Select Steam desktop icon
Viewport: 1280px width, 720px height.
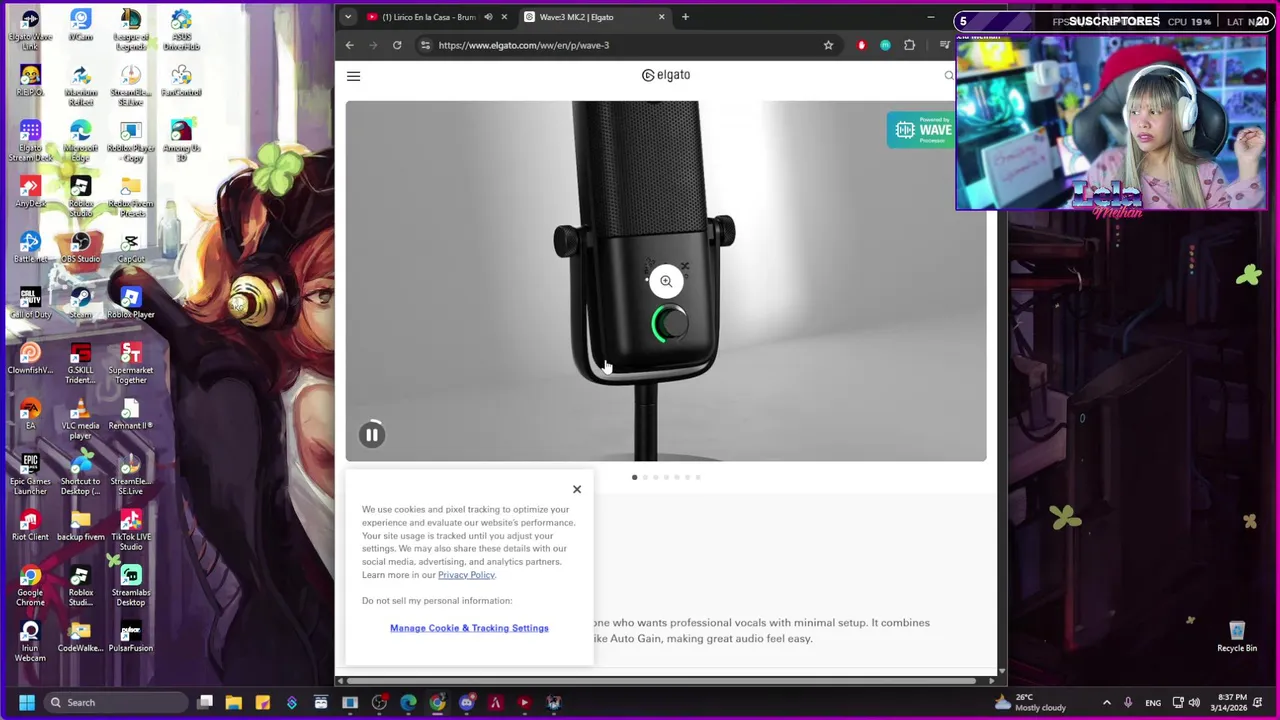(x=81, y=303)
